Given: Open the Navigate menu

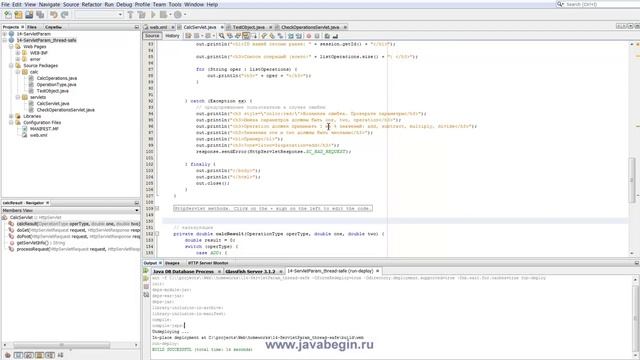Looking at the screenshot, I should coord(49,4).
